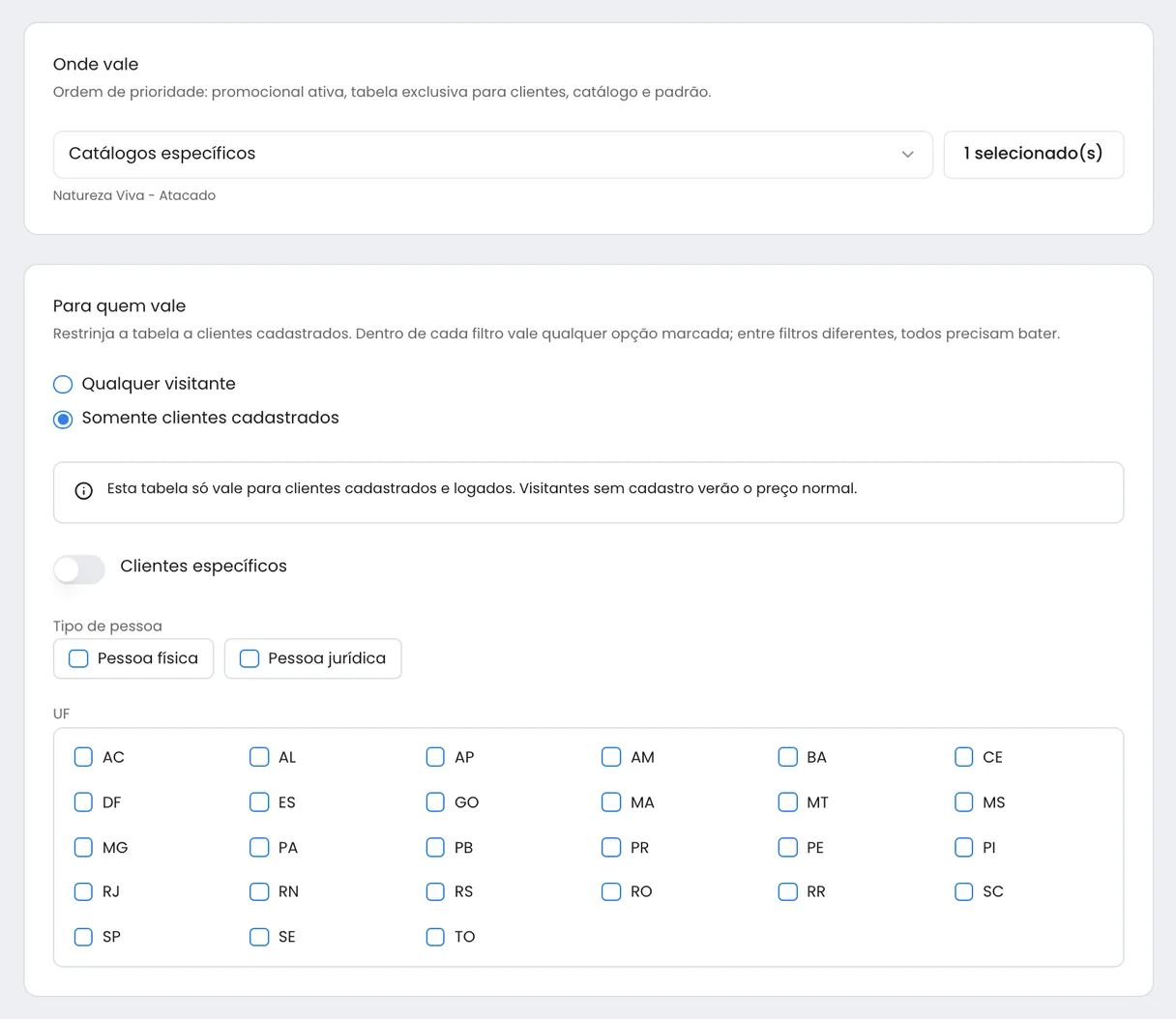This screenshot has width=1176, height=1019.
Task: Select the GO state checkbox
Action: pos(435,802)
